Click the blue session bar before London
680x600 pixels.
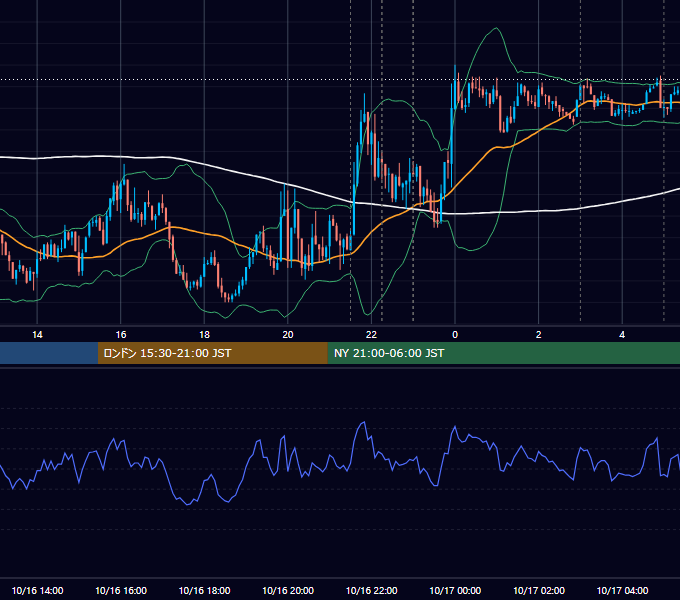pyautogui.click(x=49, y=353)
